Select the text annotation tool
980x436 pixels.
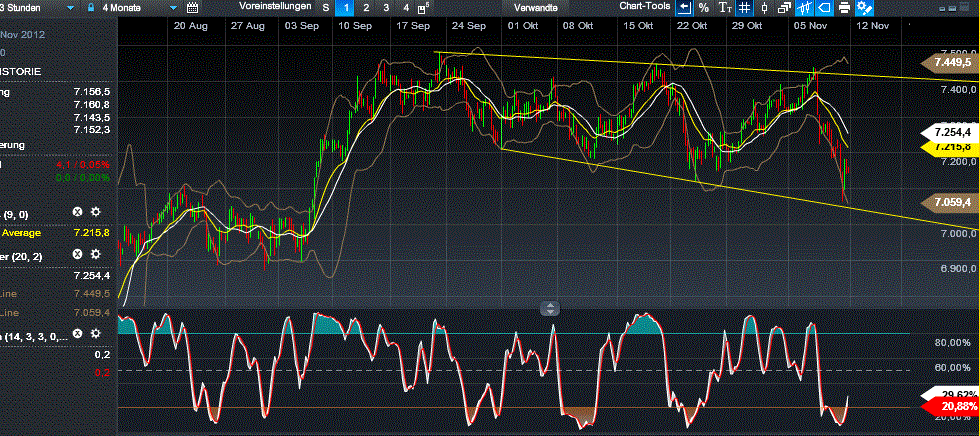[725, 7]
